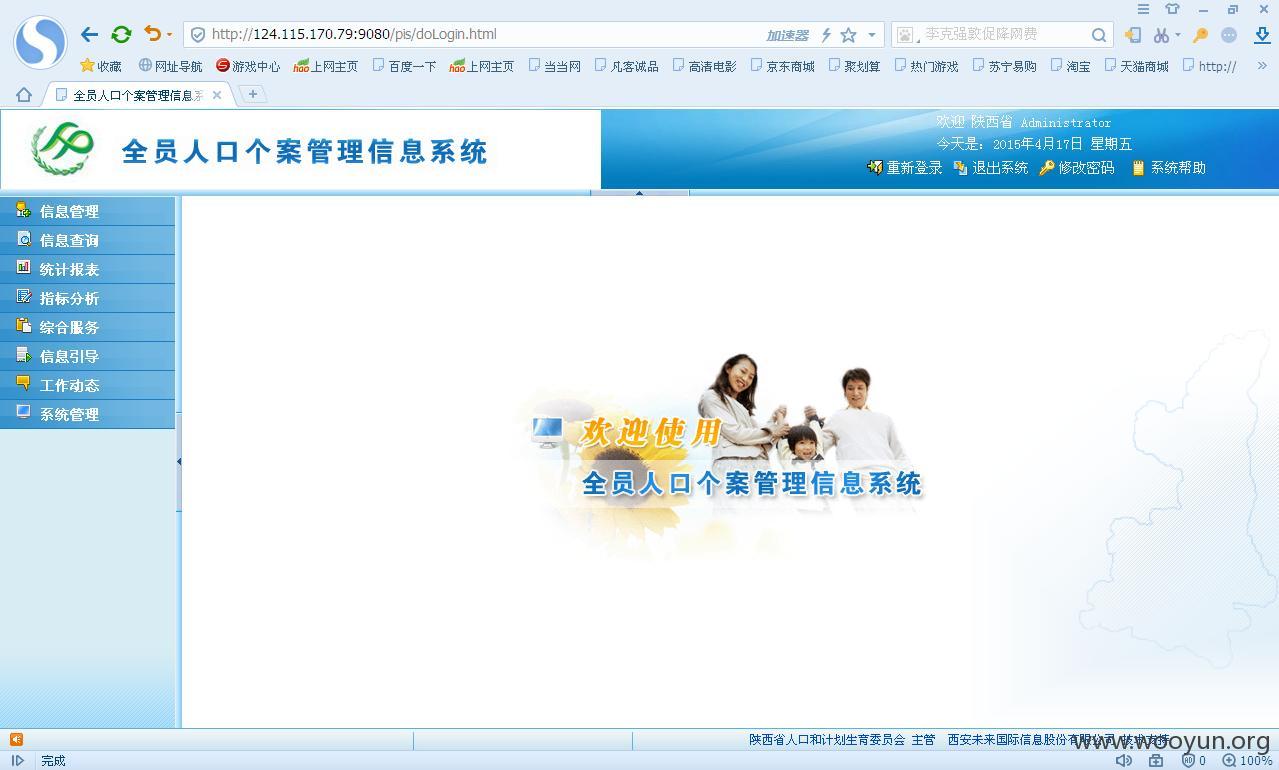This screenshot has width=1279, height=770.
Task: Click 工作动态 speech bubble icon
Action: pos(23,383)
